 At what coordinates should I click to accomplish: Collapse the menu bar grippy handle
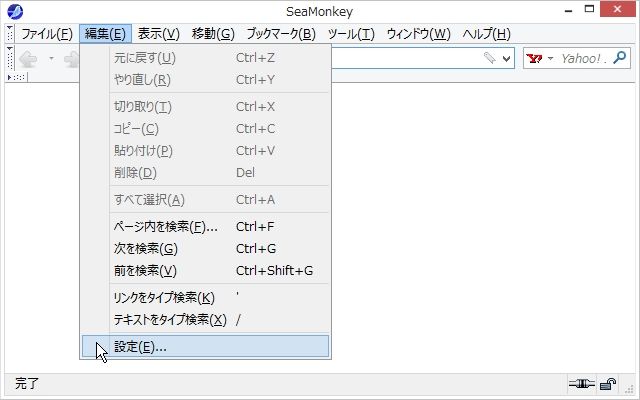(x=10, y=33)
